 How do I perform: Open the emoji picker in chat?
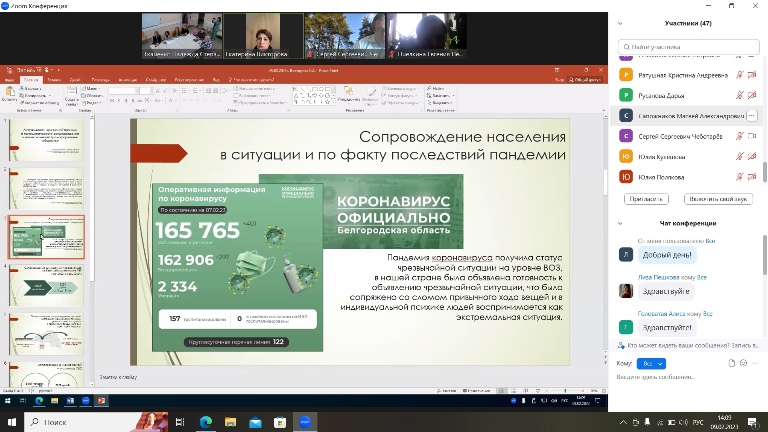[x=743, y=363]
